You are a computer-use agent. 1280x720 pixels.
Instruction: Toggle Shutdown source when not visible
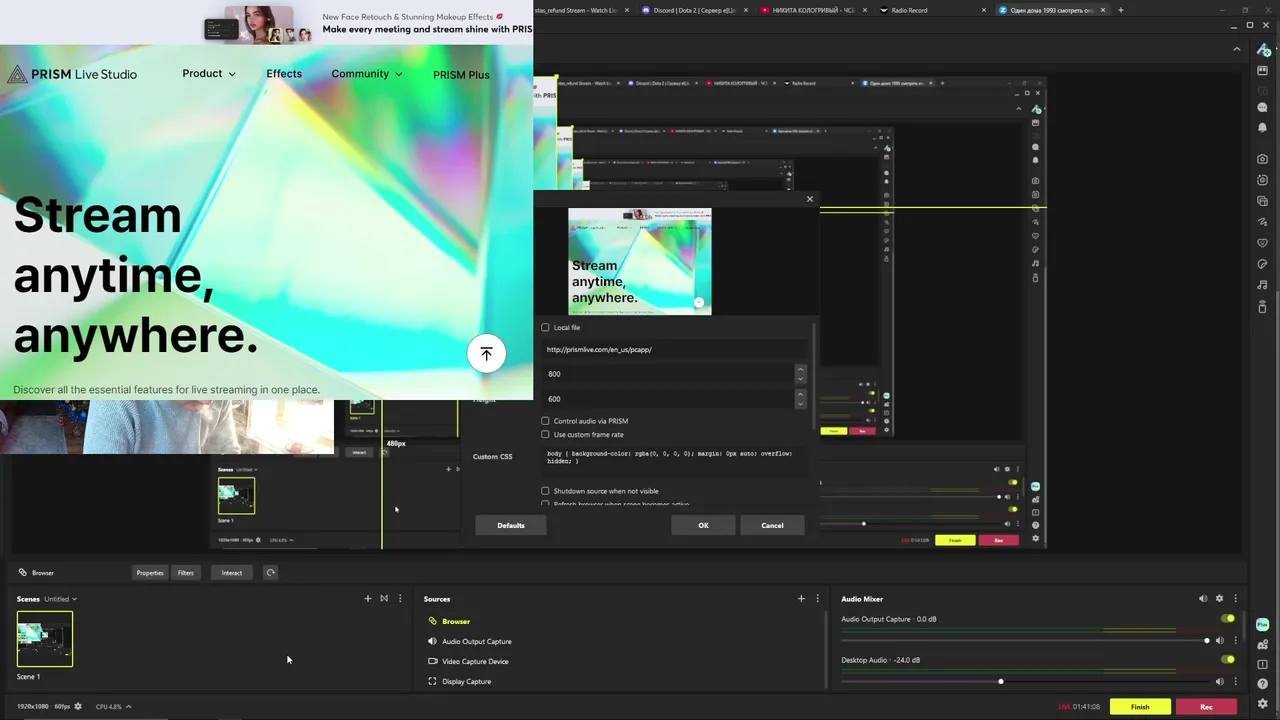(545, 491)
